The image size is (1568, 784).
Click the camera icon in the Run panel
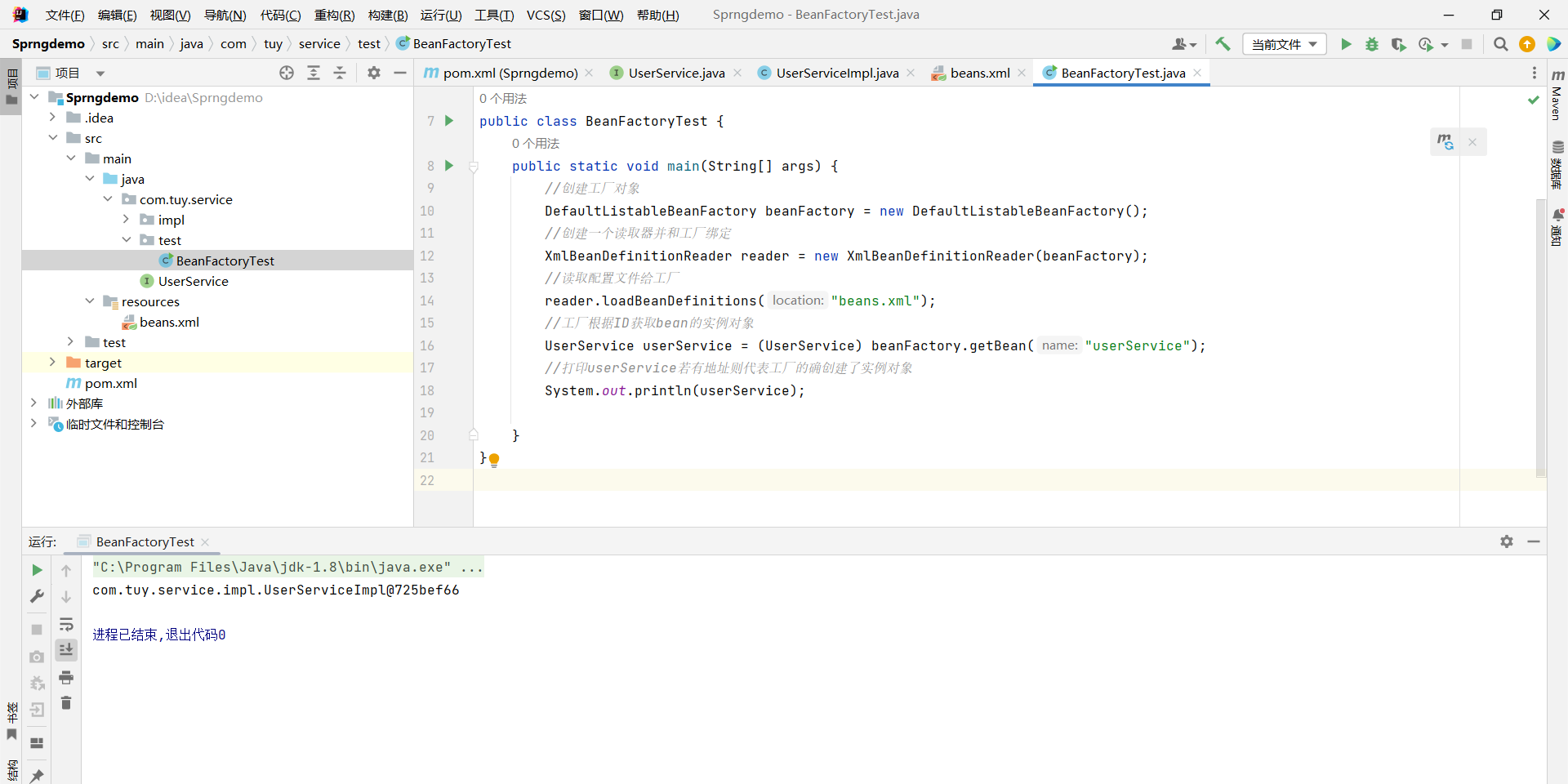point(37,657)
